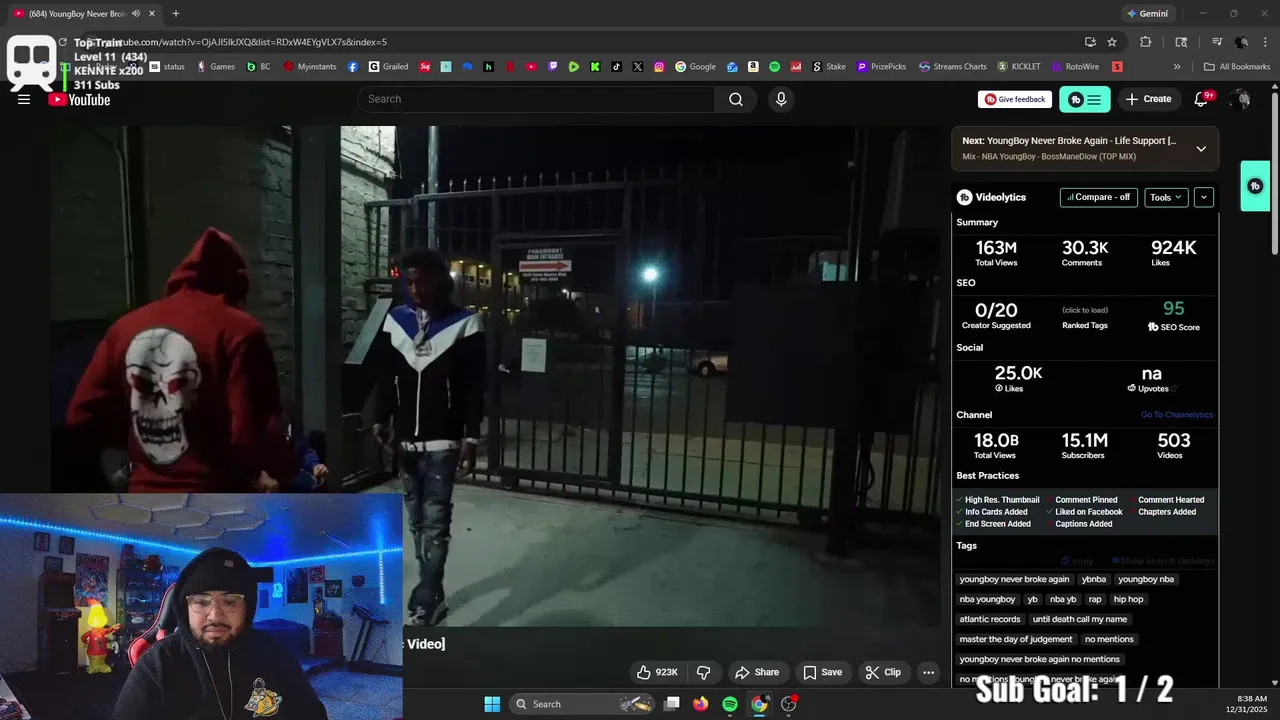Go to the YouTube home logo

[79, 99]
